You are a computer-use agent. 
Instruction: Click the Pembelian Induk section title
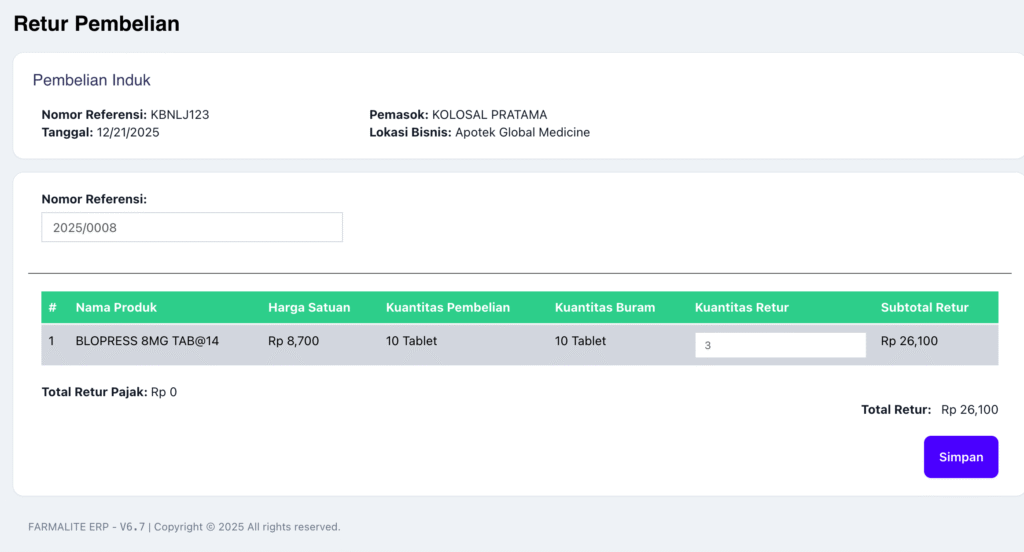click(92, 80)
